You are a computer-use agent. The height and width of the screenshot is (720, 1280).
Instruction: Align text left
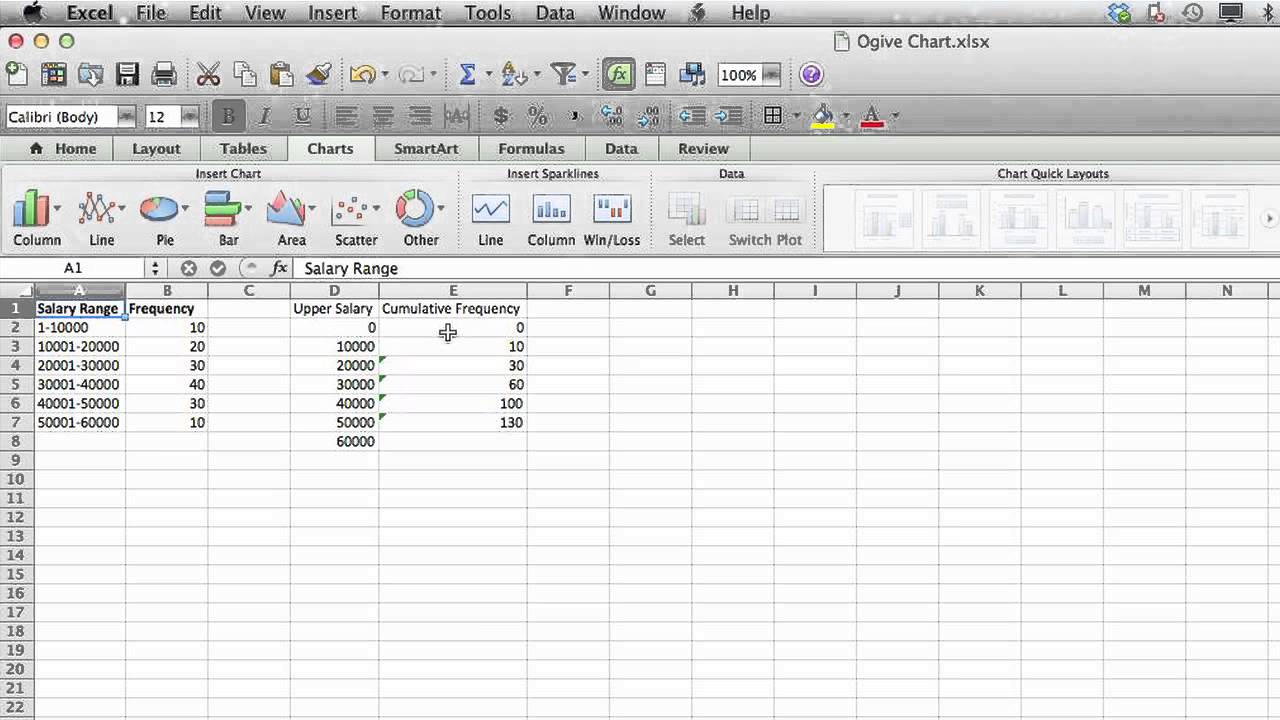coord(347,117)
